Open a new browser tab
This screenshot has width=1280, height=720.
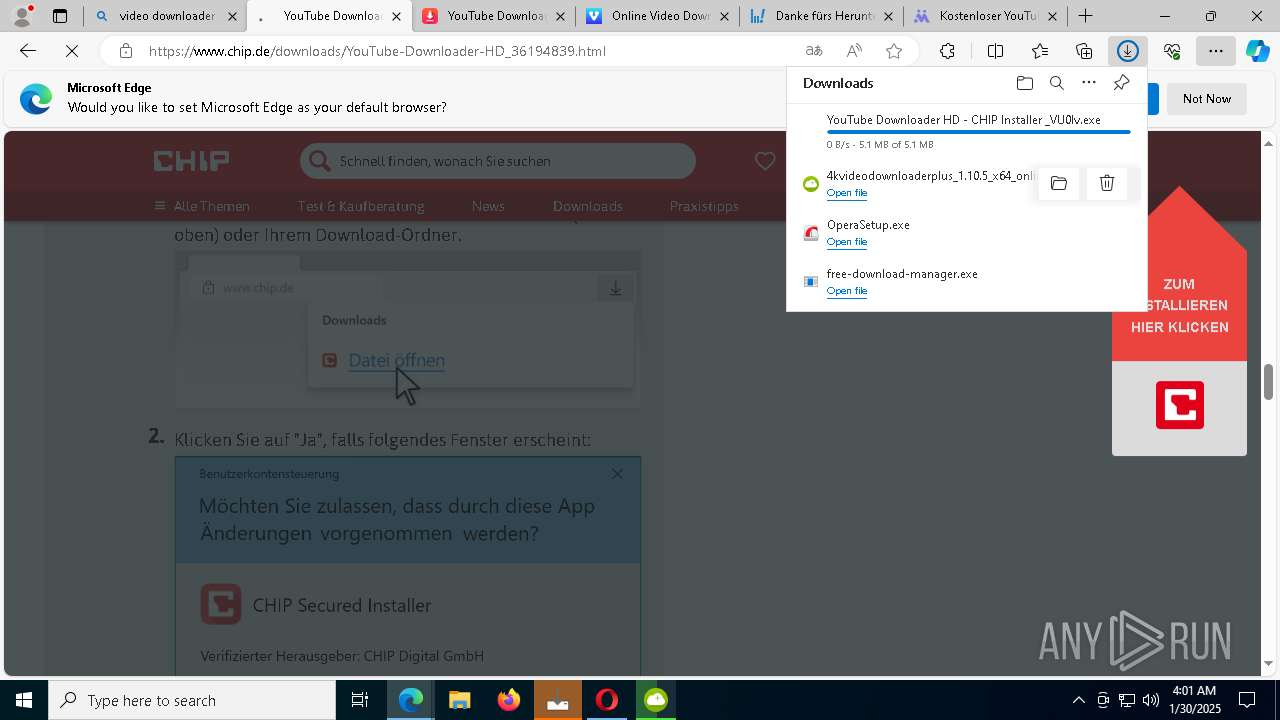[1085, 16]
